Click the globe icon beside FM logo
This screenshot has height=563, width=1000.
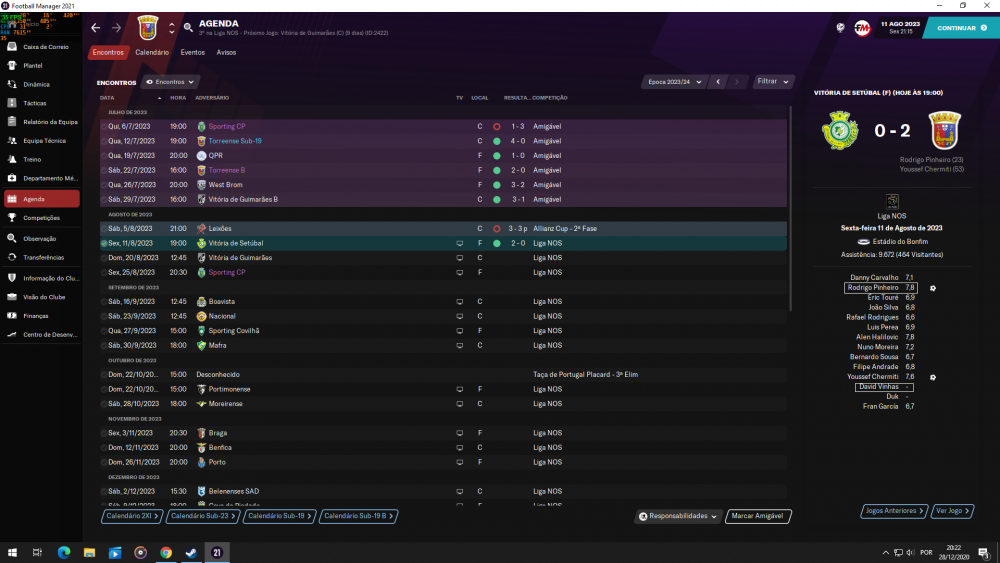[841, 28]
